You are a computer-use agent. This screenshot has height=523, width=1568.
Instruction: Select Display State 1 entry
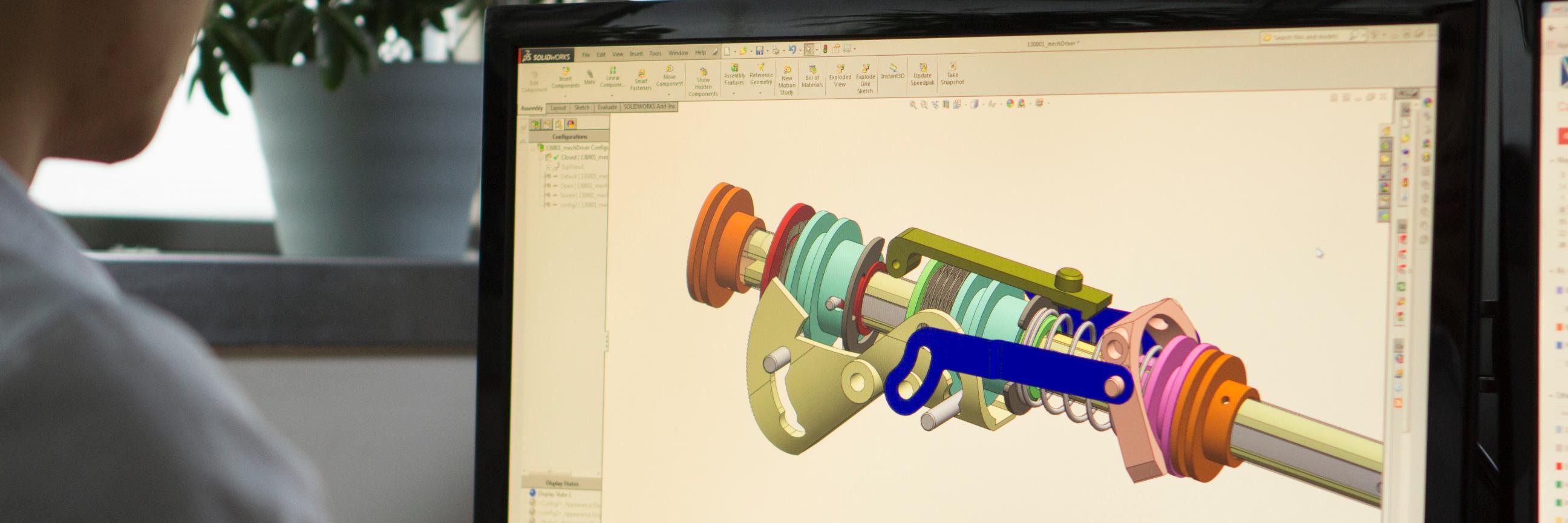pyautogui.click(x=551, y=495)
